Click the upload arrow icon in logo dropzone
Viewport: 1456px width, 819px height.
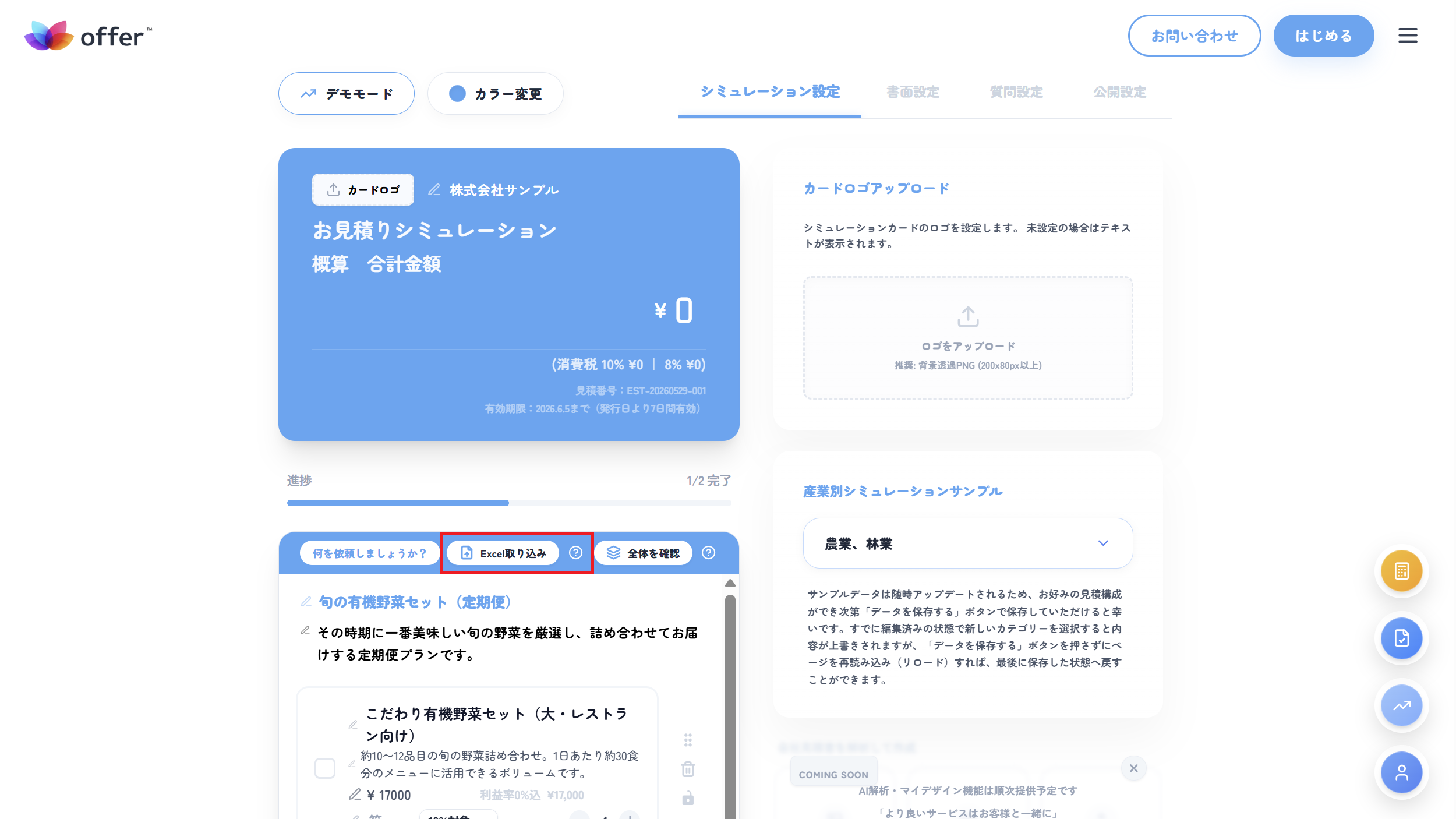coord(968,317)
